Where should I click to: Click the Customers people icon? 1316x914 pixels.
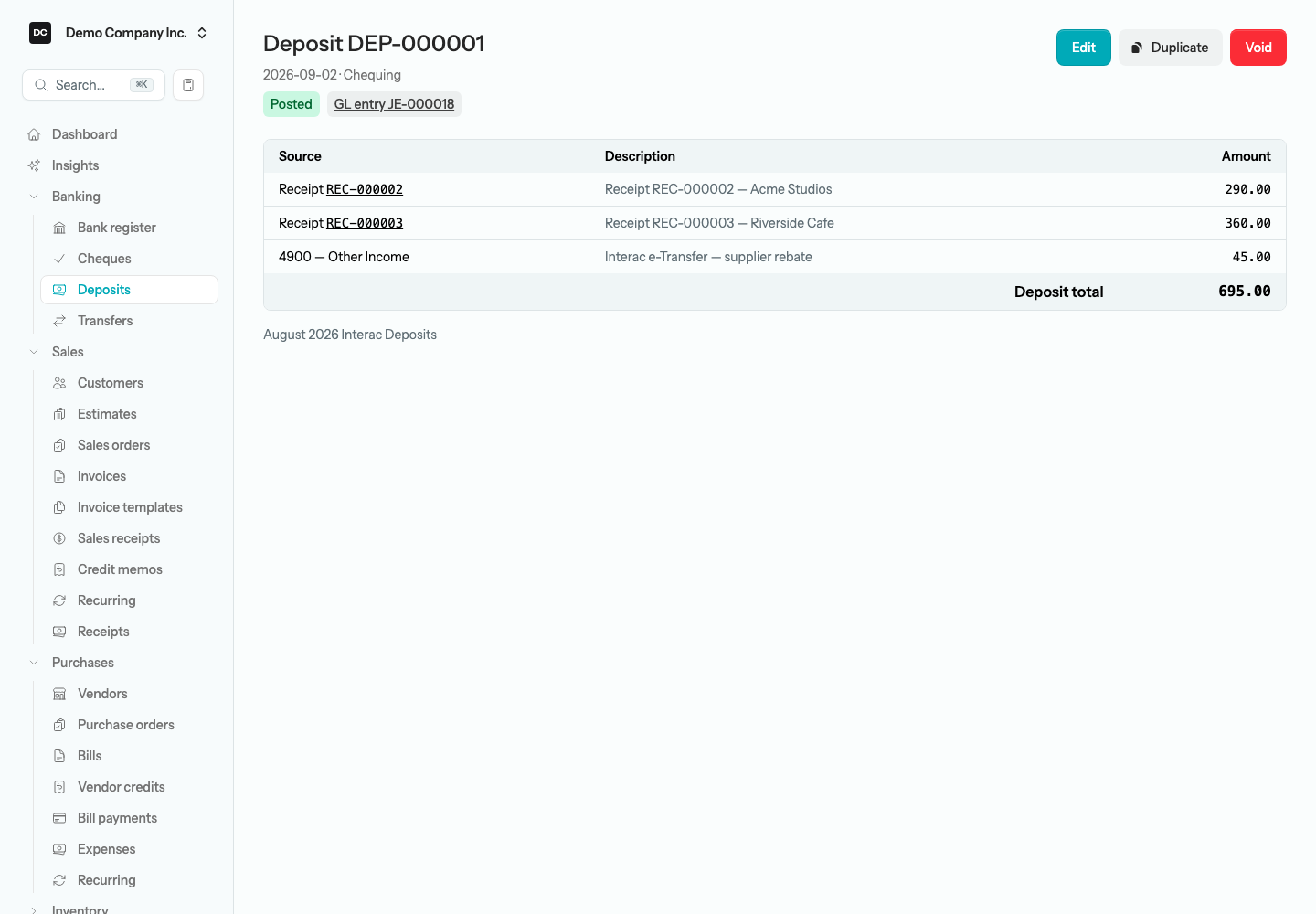[x=59, y=383]
